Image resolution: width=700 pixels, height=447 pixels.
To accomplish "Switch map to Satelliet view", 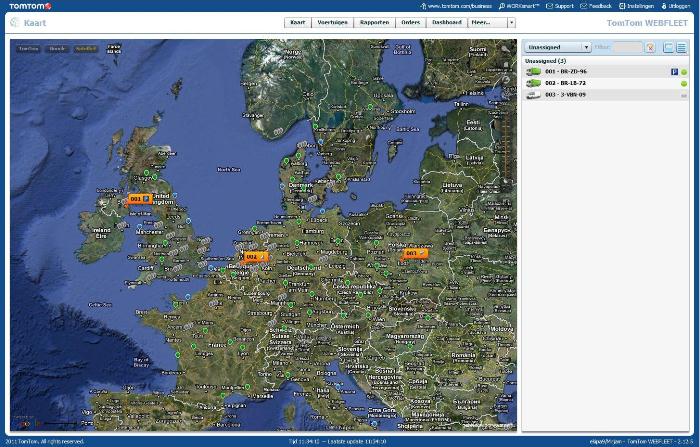I will 86,49.
